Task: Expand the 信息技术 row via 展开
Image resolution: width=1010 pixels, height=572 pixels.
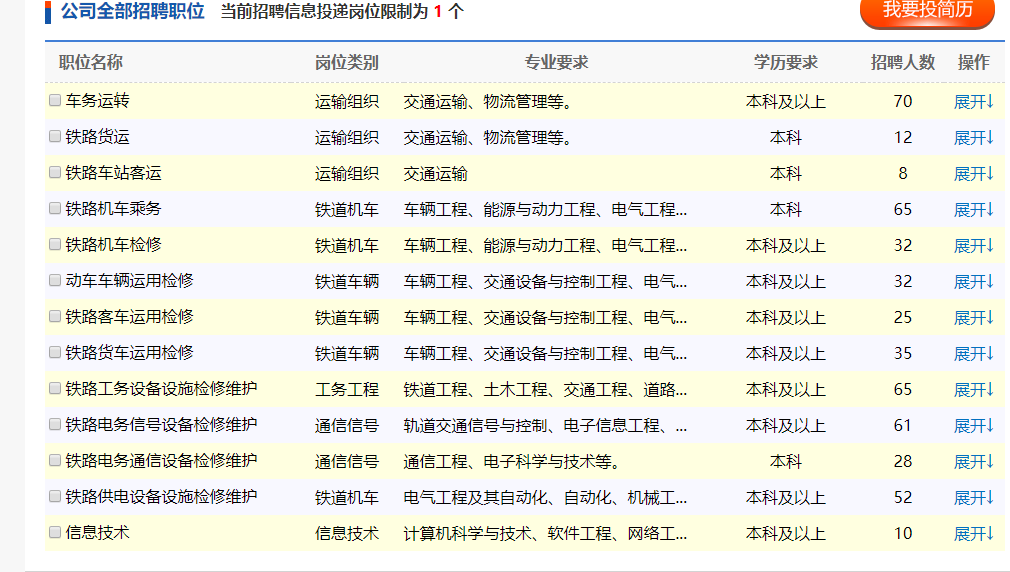Action: pos(973,534)
